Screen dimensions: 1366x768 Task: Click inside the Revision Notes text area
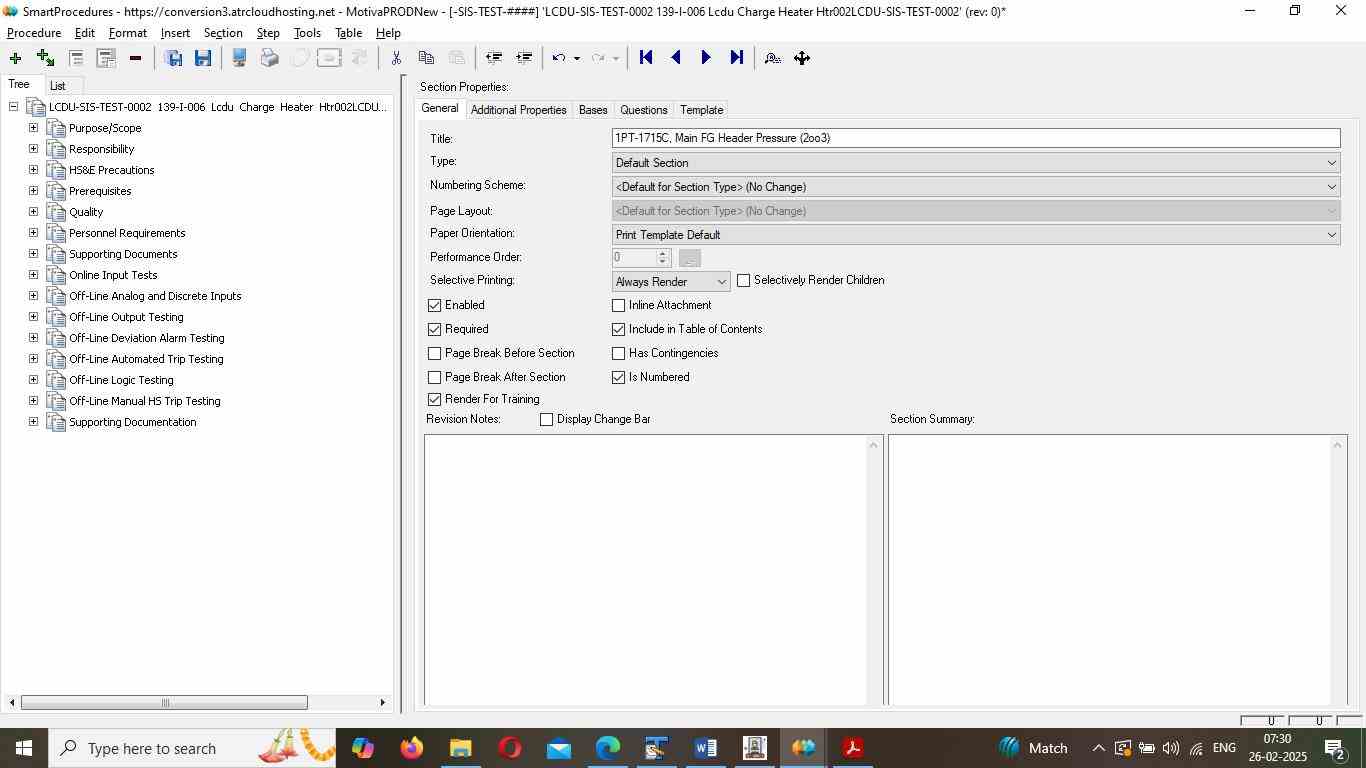(x=646, y=570)
